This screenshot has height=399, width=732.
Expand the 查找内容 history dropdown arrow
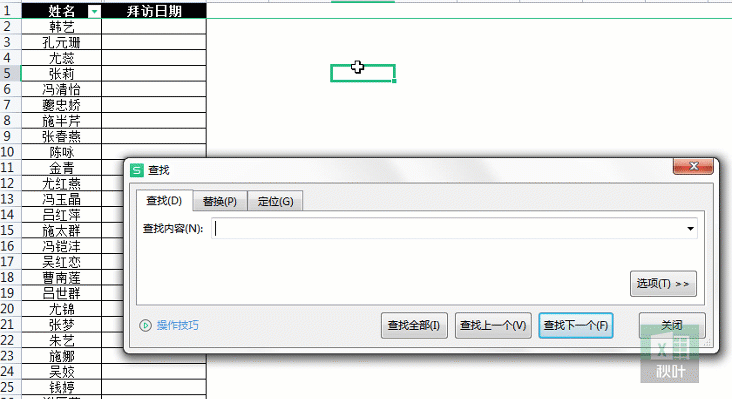click(690, 229)
